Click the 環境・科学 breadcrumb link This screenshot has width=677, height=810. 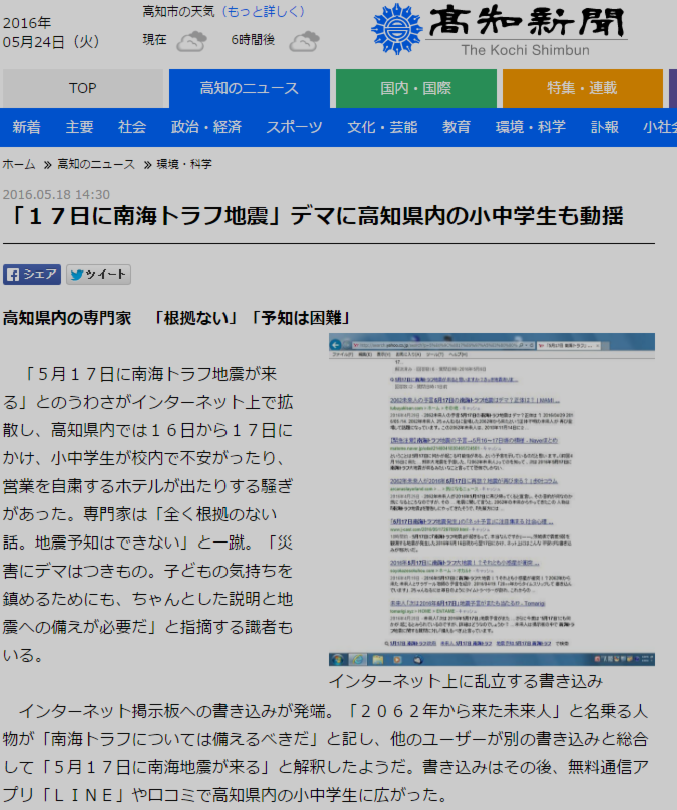183,163
